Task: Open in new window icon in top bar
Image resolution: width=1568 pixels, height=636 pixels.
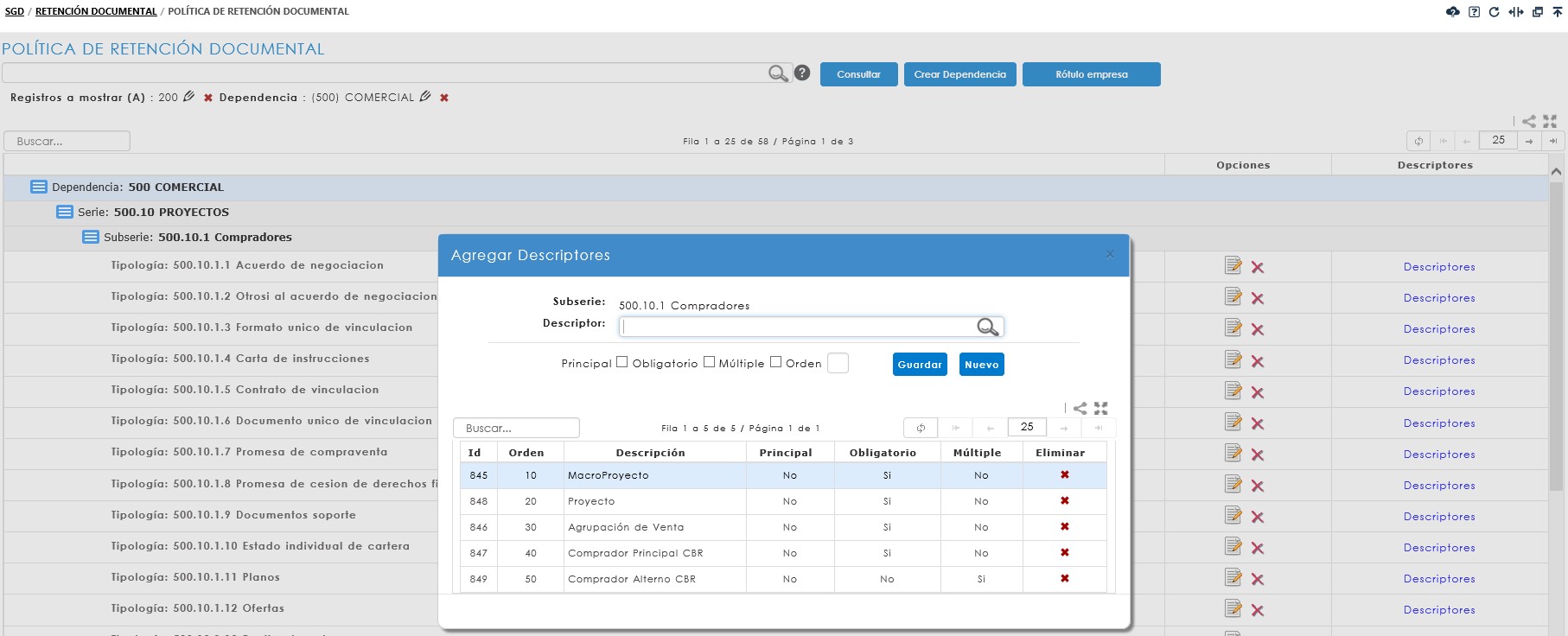Action: coord(1538,11)
